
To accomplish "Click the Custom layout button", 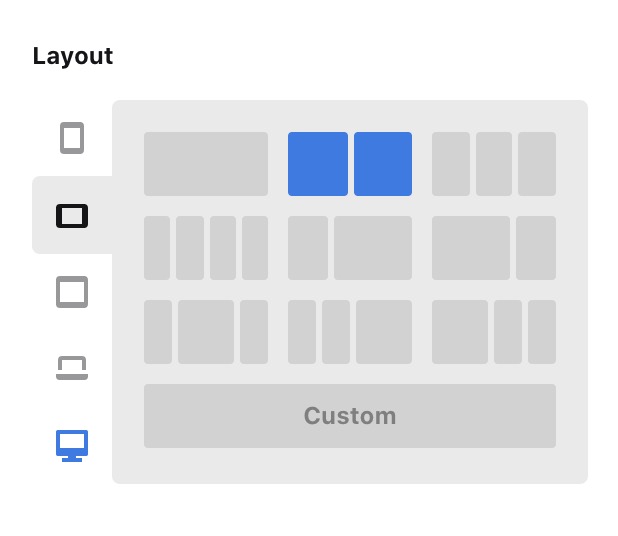I will tap(350, 416).
